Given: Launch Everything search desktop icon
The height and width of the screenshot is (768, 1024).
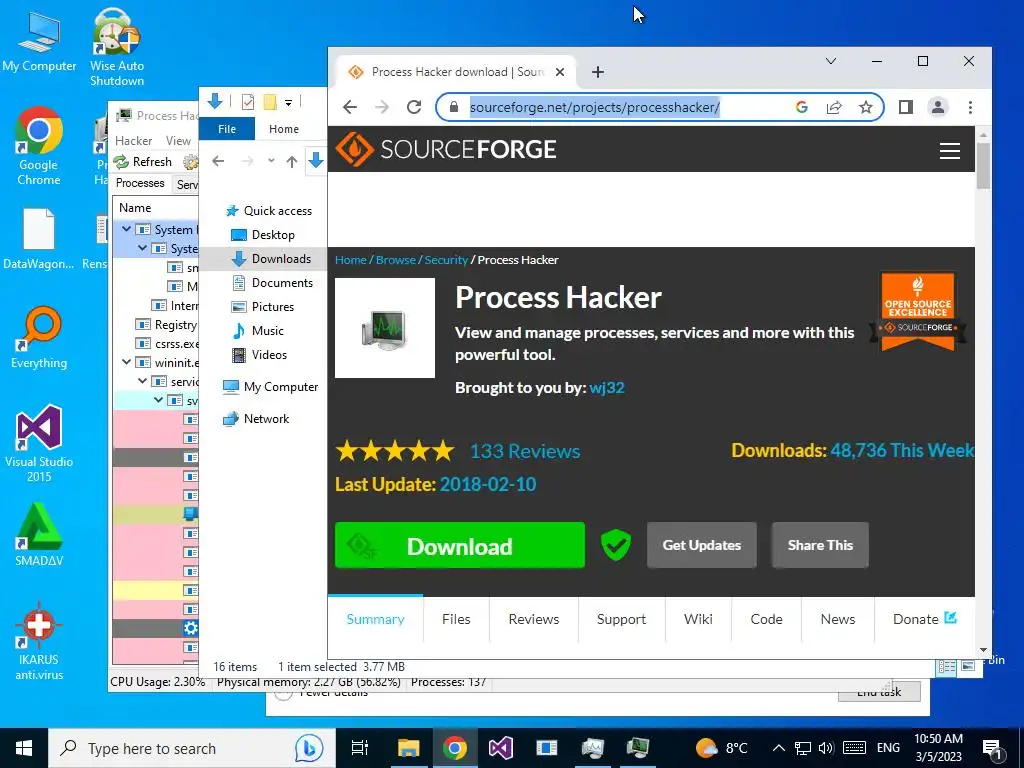Looking at the screenshot, I should point(39,338).
